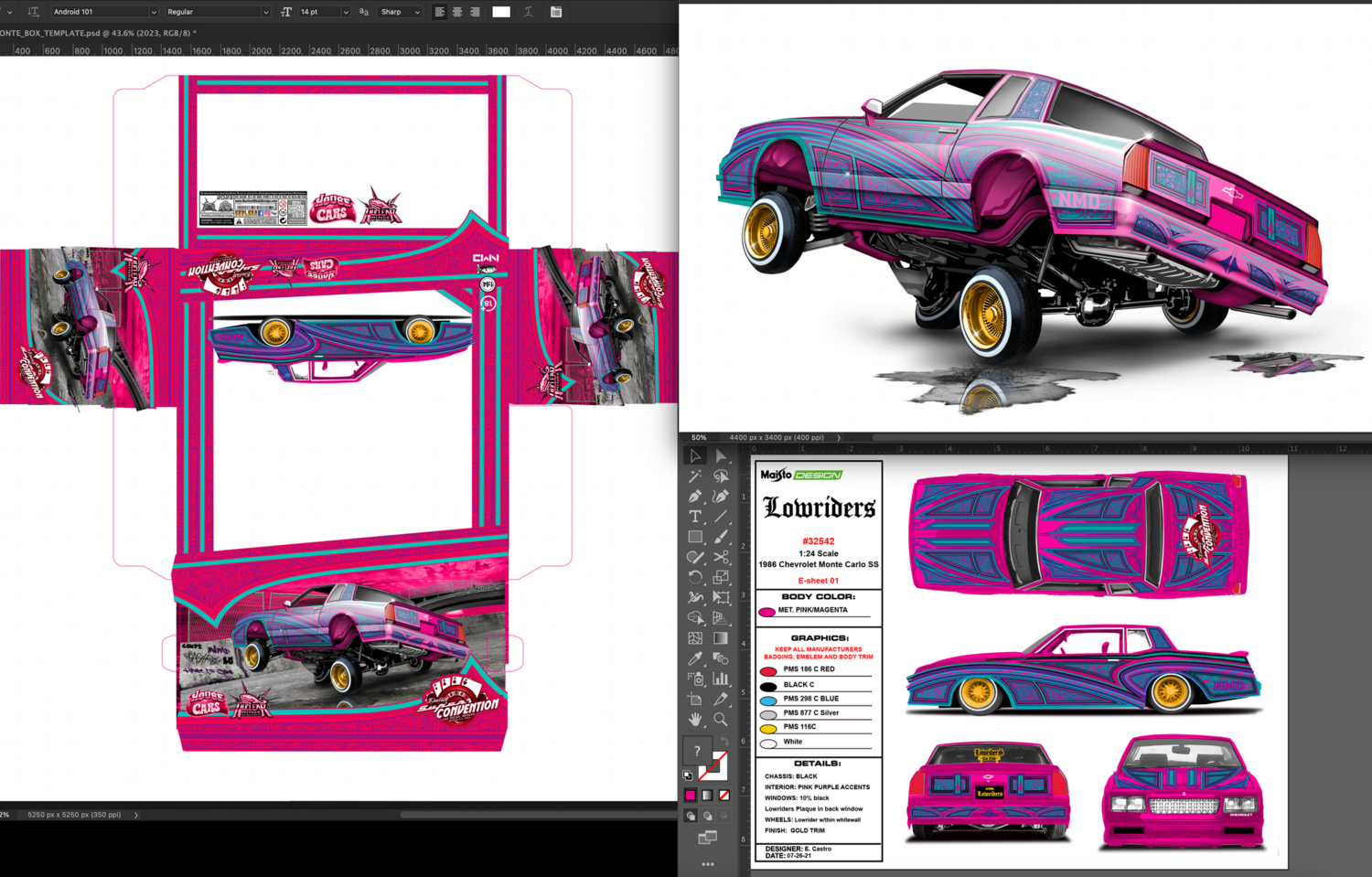Image resolution: width=1372 pixels, height=877 pixels.
Task: Select the Mesh tool
Action: coord(695,638)
